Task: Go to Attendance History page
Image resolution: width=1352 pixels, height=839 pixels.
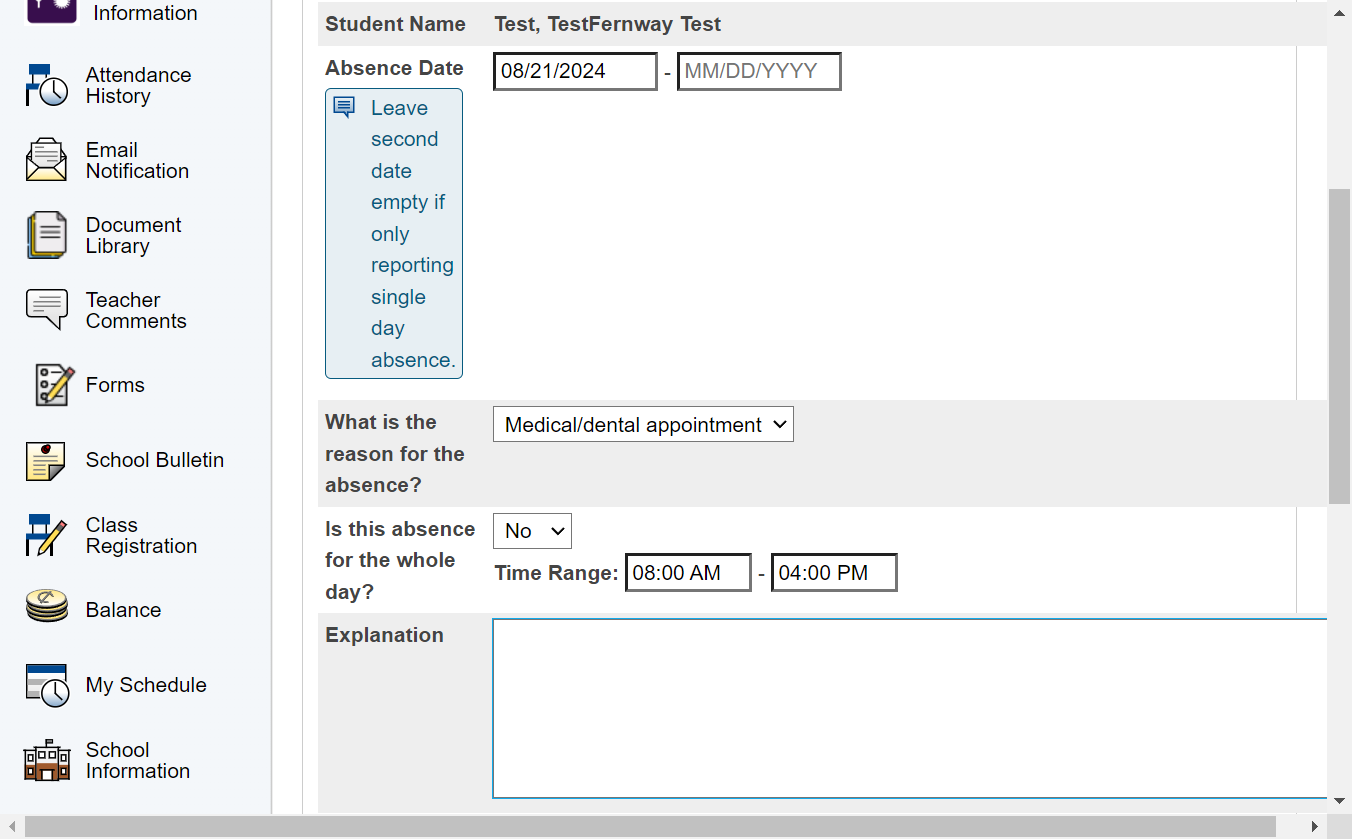Action: click(138, 86)
